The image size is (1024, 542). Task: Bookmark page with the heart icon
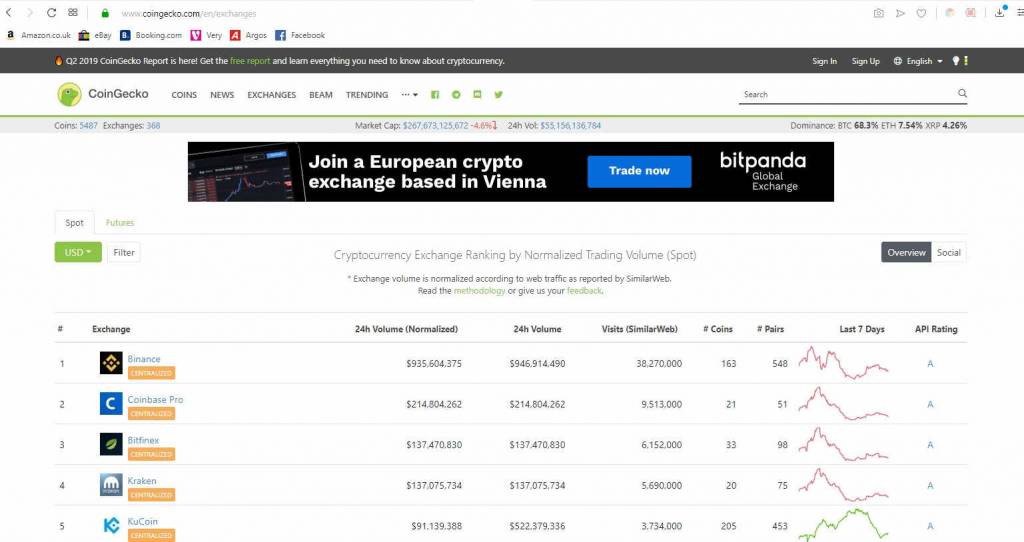[921, 13]
